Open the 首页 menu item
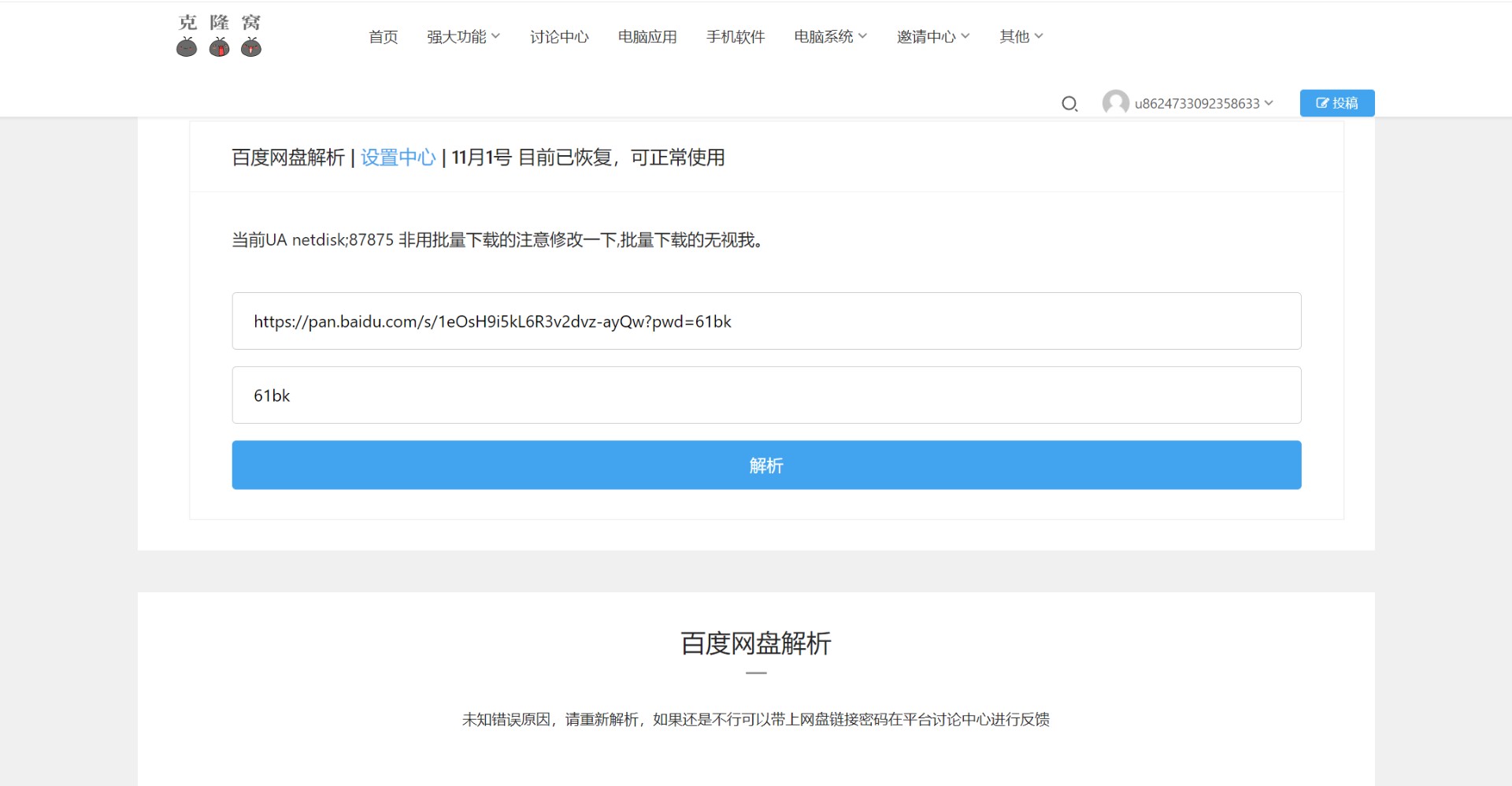The height and width of the screenshot is (786, 1512). (x=384, y=36)
